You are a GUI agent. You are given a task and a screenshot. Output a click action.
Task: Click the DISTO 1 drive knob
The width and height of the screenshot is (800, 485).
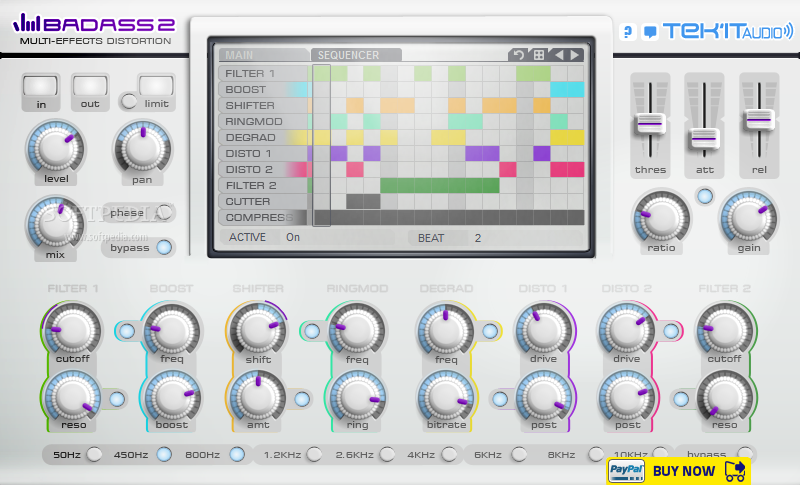544,330
